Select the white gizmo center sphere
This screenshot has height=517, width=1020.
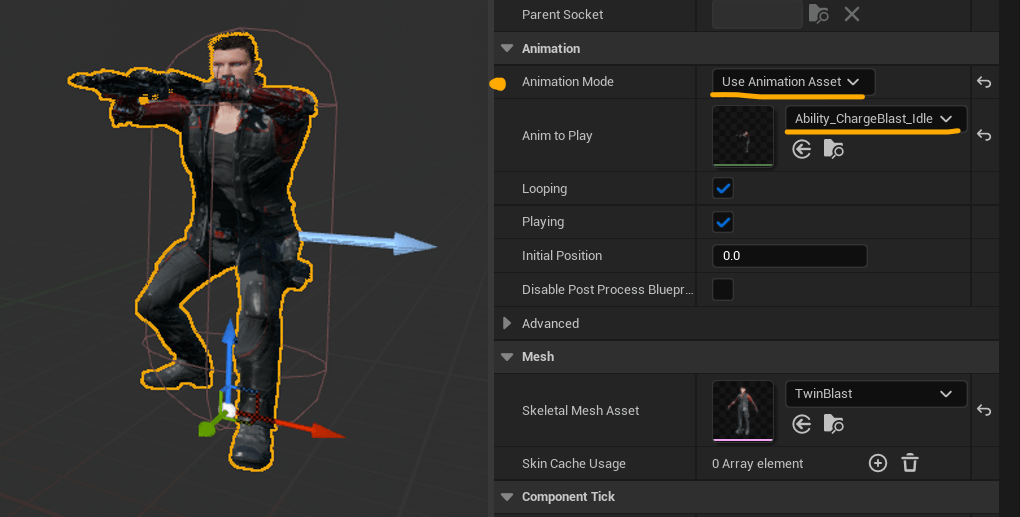(x=228, y=411)
